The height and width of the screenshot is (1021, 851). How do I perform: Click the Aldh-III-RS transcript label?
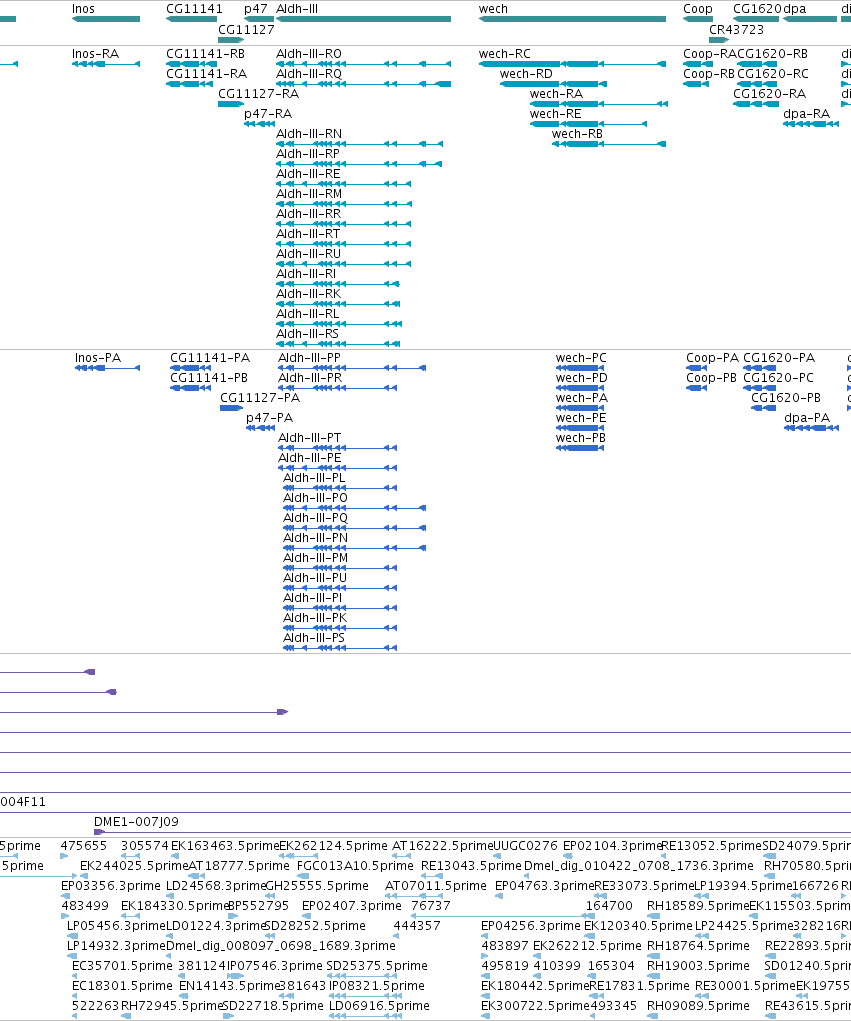pos(307,333)
